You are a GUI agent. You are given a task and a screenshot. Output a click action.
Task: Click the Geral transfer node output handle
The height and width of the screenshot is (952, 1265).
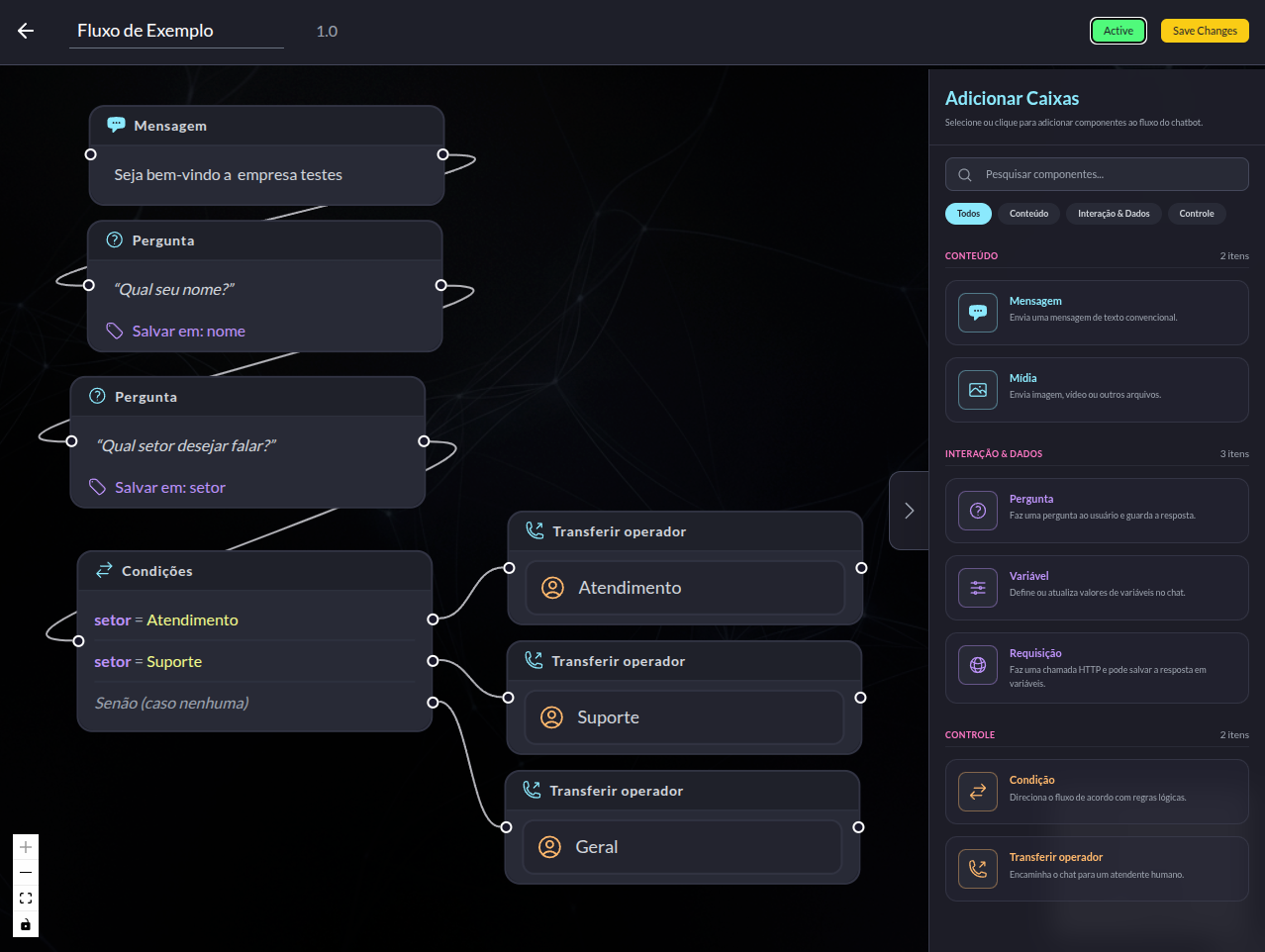coord(858,827)
